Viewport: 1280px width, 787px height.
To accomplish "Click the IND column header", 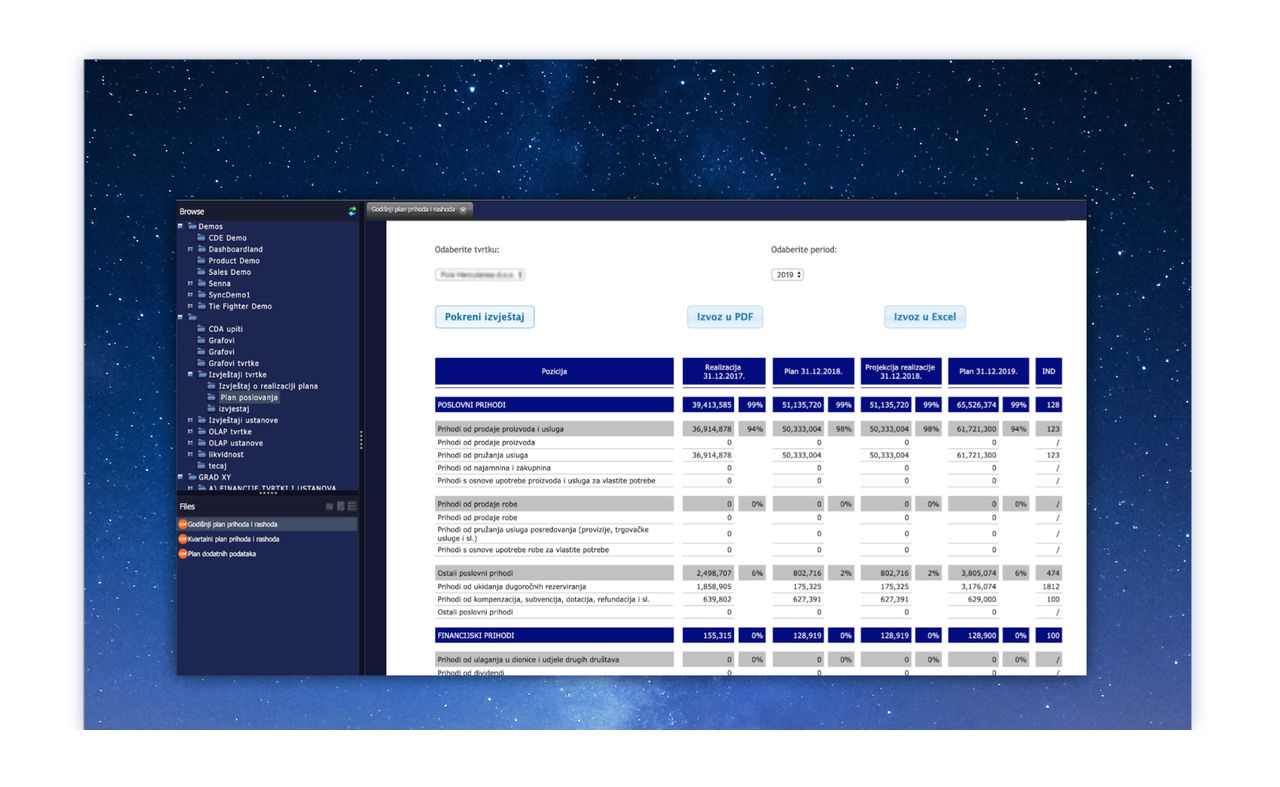I will click(x=1049, y=371).
